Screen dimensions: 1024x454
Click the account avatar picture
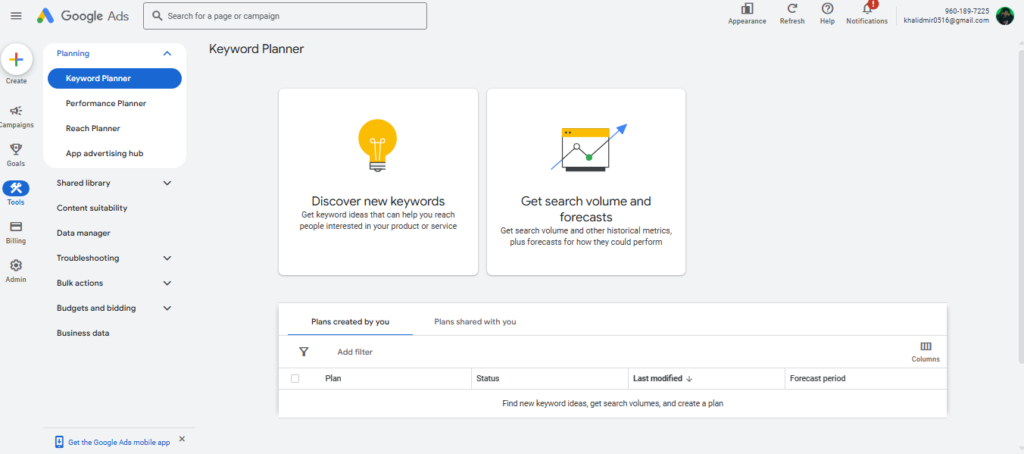1004,16
